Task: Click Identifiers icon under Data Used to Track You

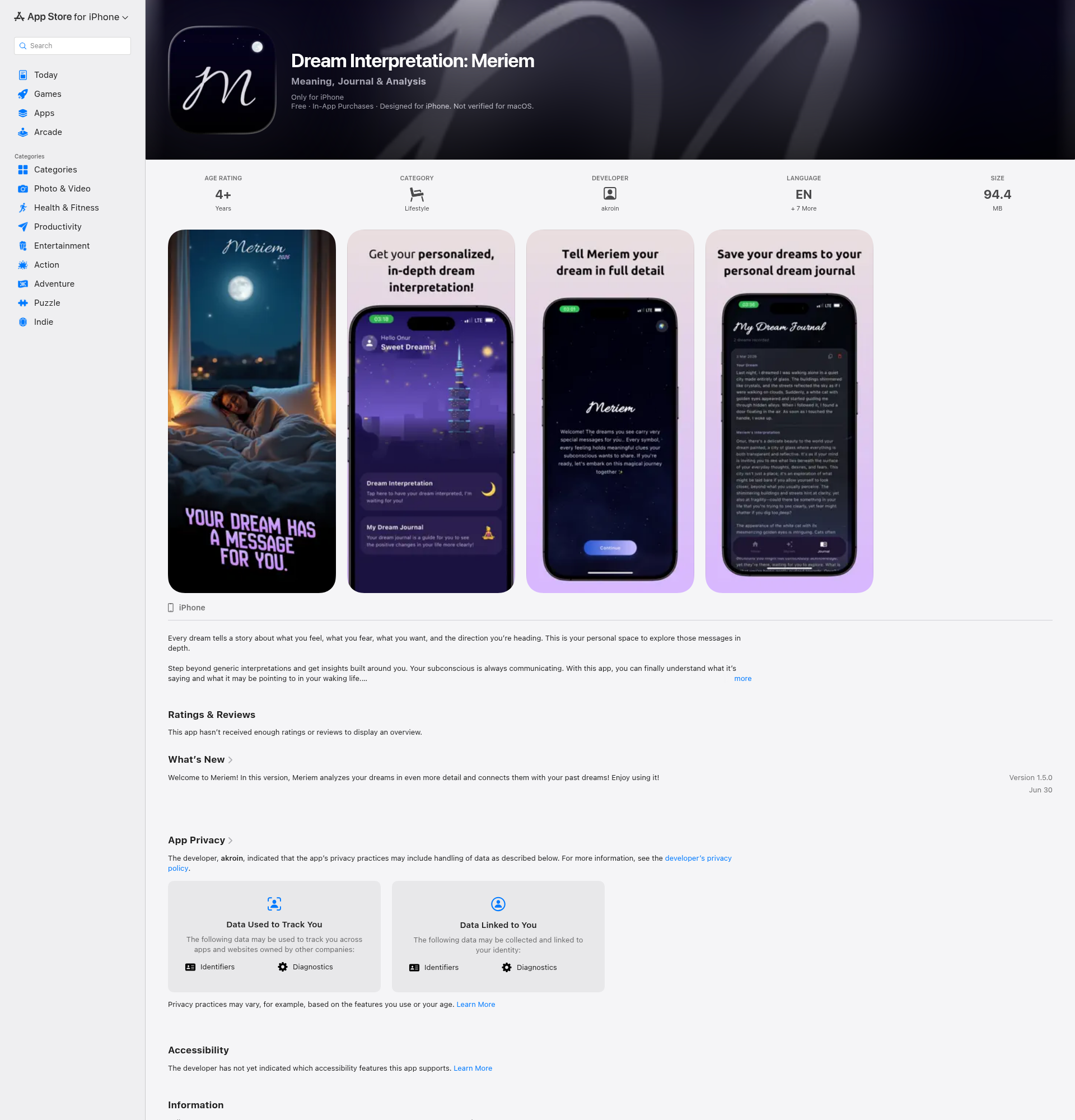Action: tap(190, 967)
